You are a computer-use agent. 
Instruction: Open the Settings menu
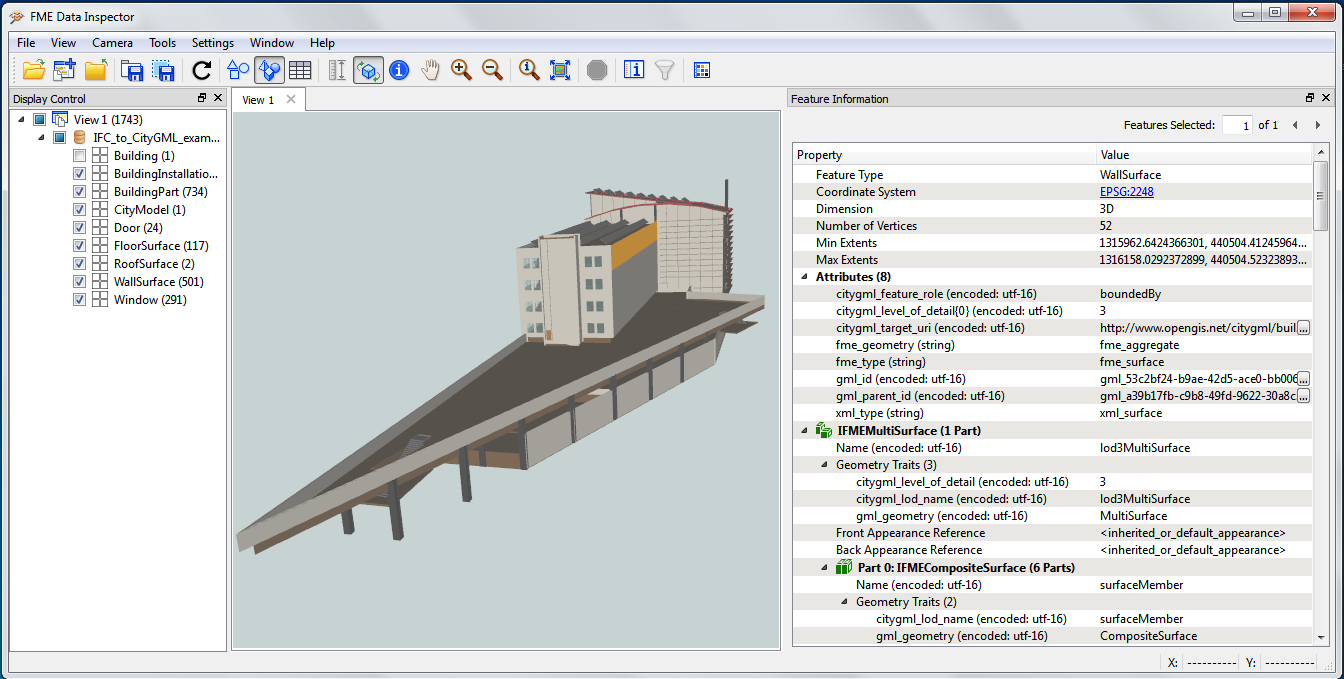(x=212, y=43)
